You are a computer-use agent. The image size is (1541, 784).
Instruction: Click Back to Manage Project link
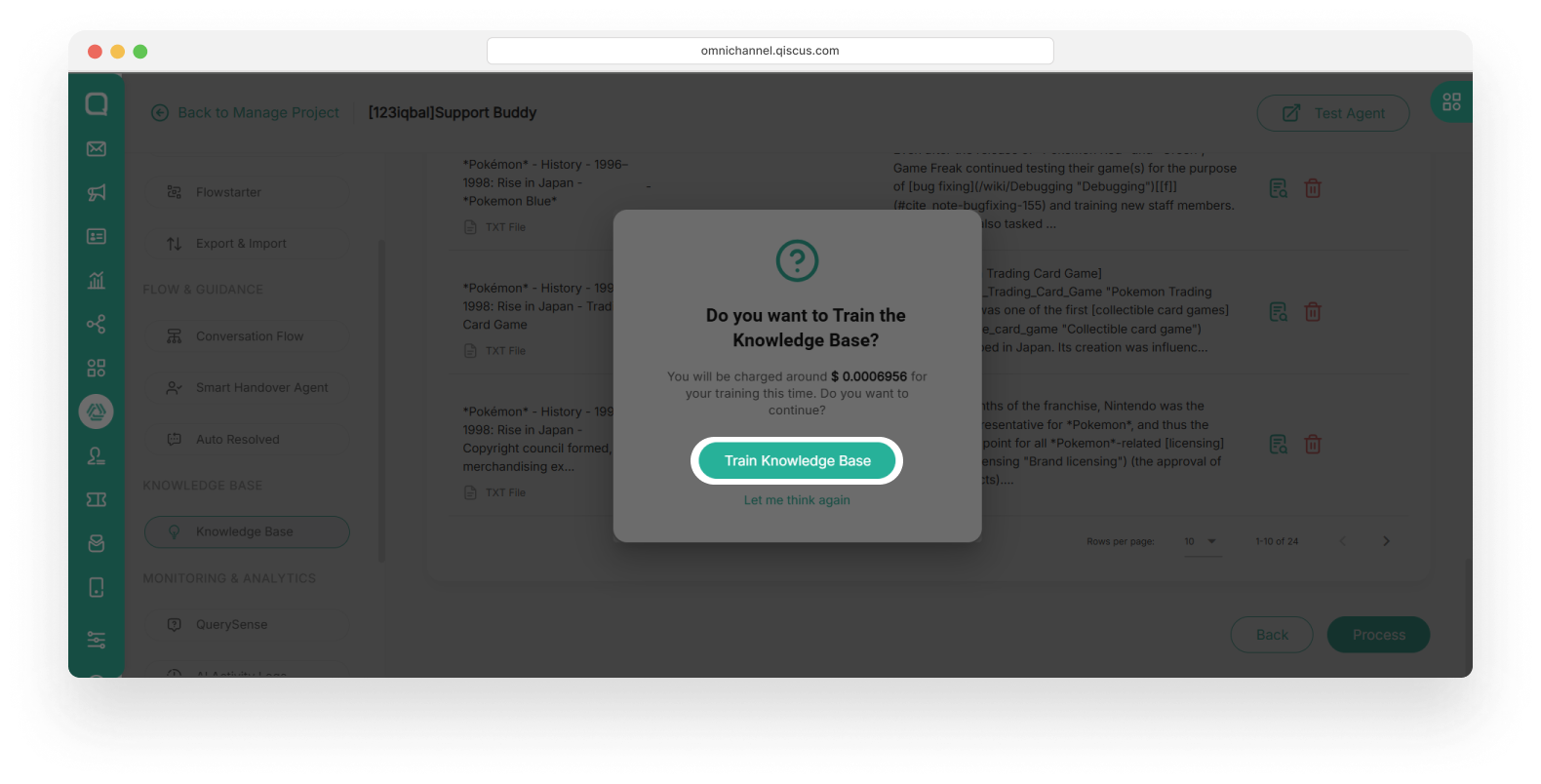(245, 113)
